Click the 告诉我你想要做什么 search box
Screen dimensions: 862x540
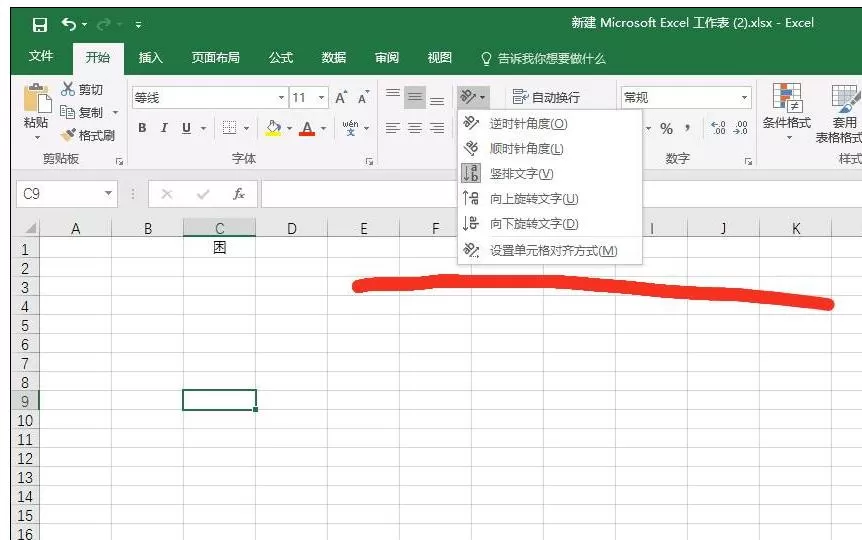click(544, 58)
